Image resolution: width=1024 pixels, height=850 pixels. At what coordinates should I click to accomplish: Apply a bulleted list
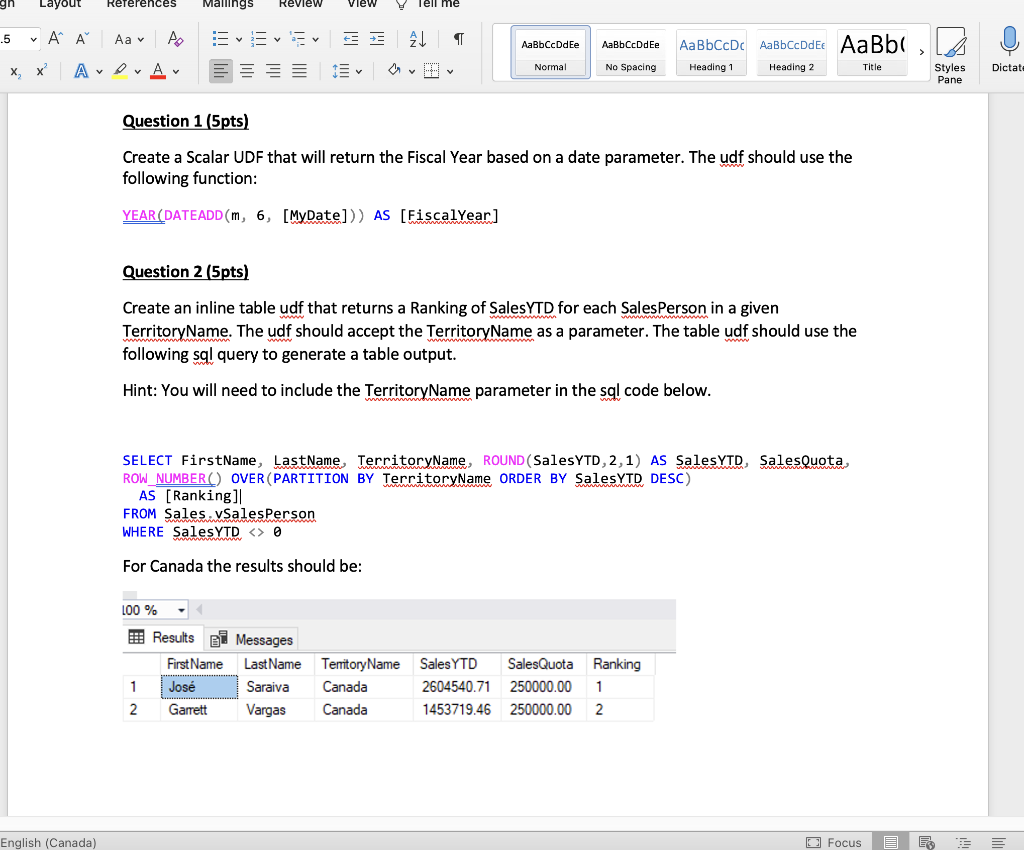221,39
